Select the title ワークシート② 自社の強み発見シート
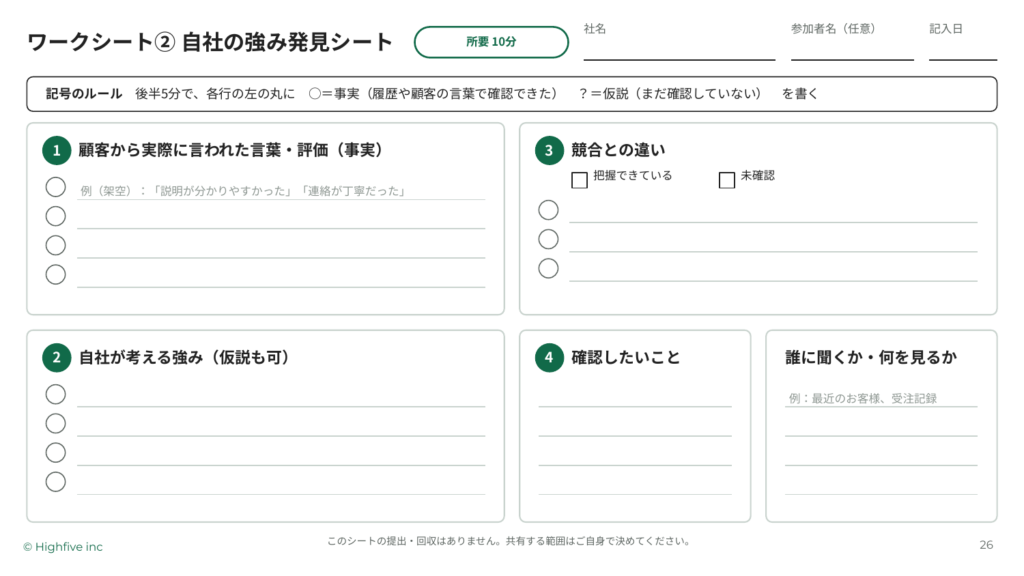 point(210,42)
